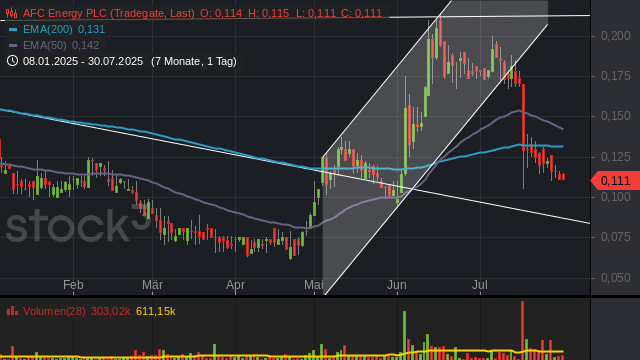Click the red 0,111 current price tag
This screenshot has height=360, width=640.
point(615,181)
